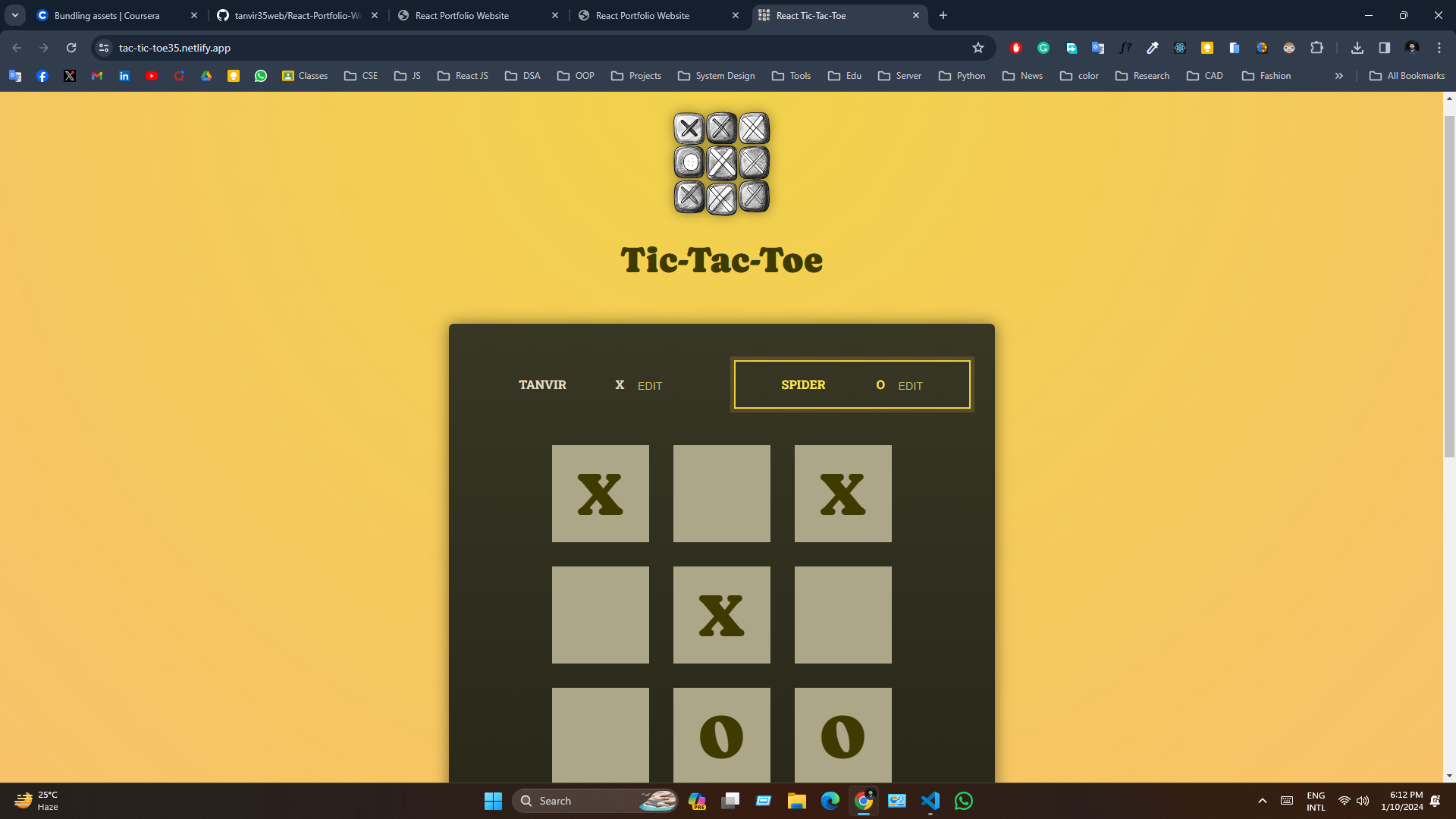Click the GitHub tab for React Portfolio
The image size is (1456, 819).
[297, 15]
